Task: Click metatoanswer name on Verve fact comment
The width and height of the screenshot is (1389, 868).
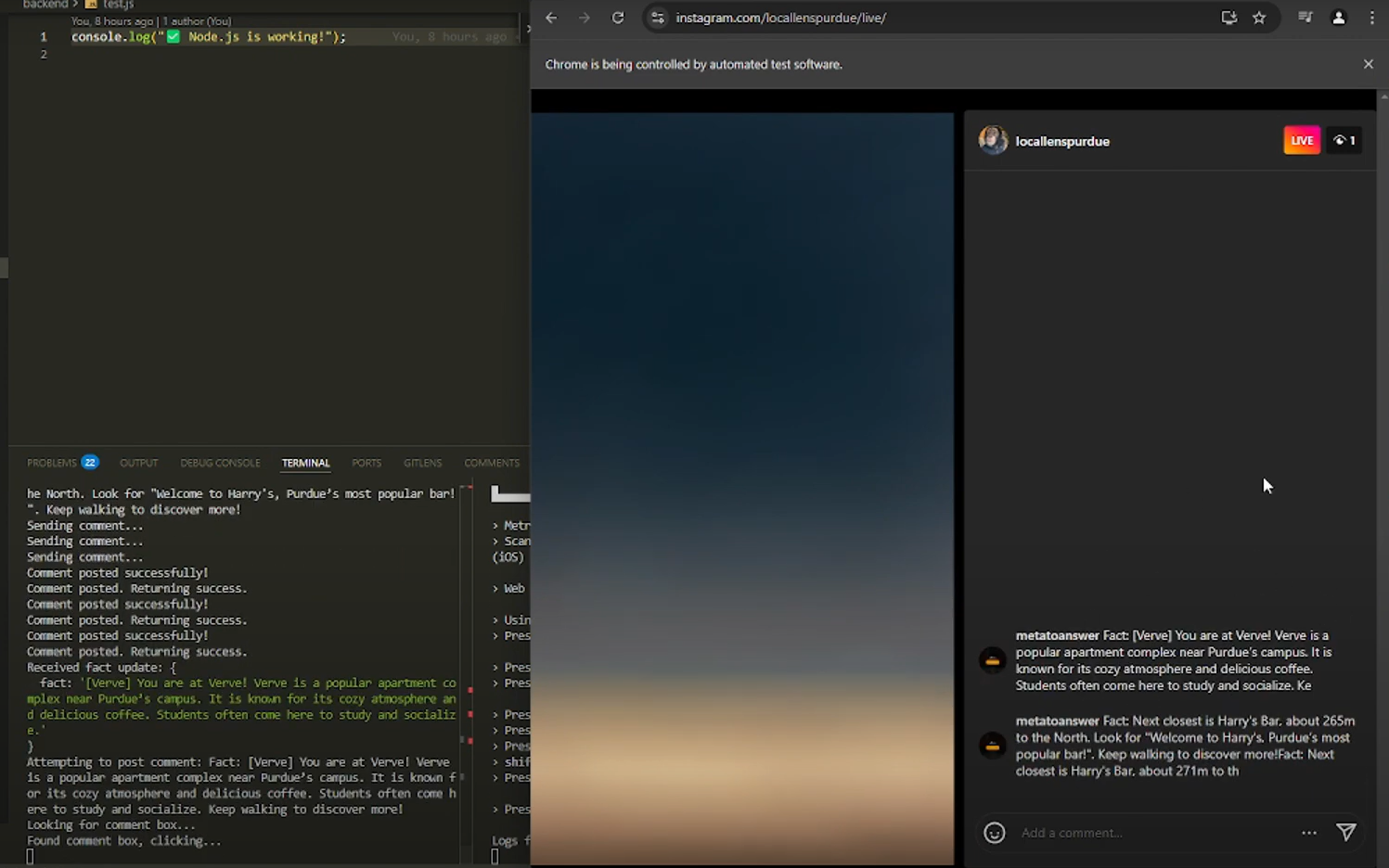Action: pos(1057,635)
